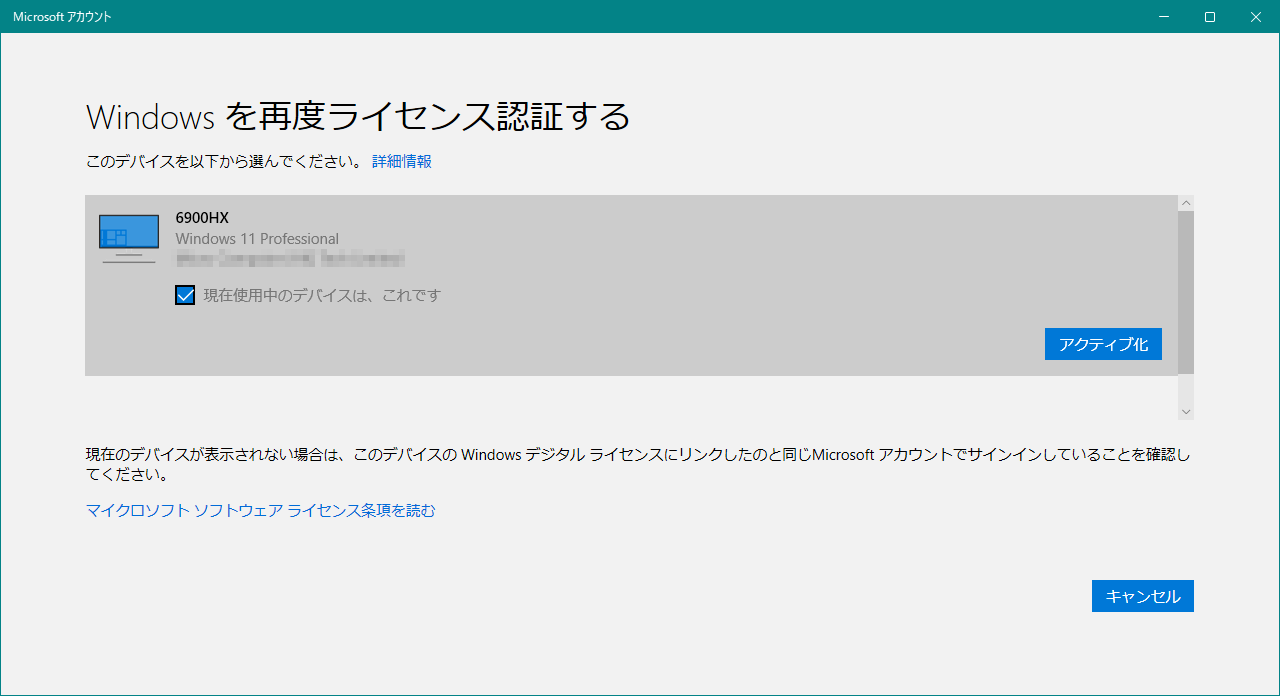1280x696 pixels.
Task: Minimize the Microsoft アカウント window
Action: click(1164, 16)
